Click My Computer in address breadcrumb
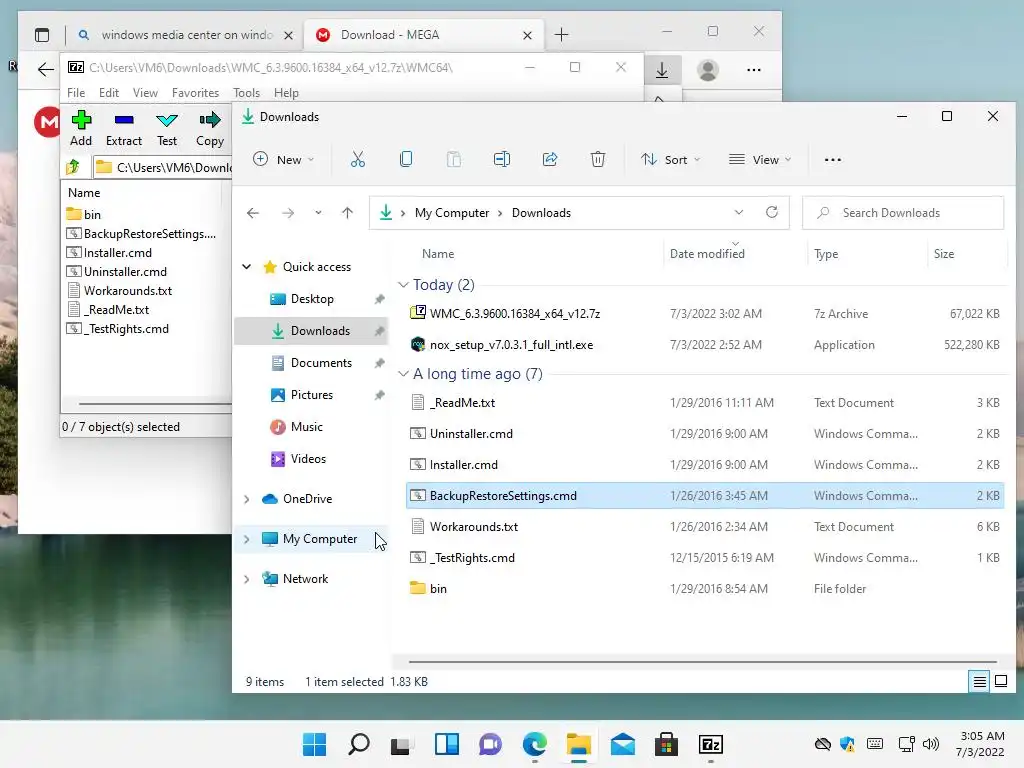This screenshot has height=768, width=1024. pos(452,213)
